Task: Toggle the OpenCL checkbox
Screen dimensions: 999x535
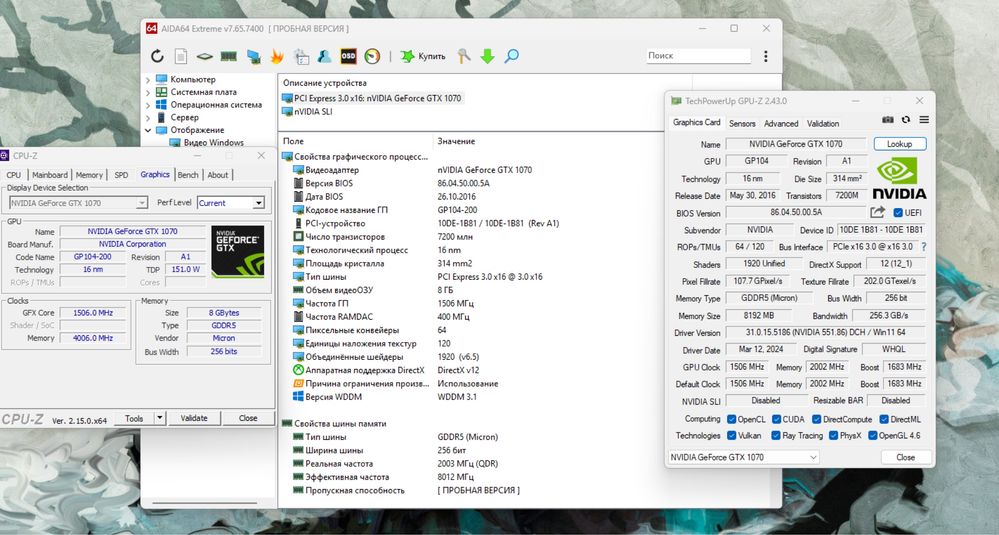Action: [x=732, y=419]
